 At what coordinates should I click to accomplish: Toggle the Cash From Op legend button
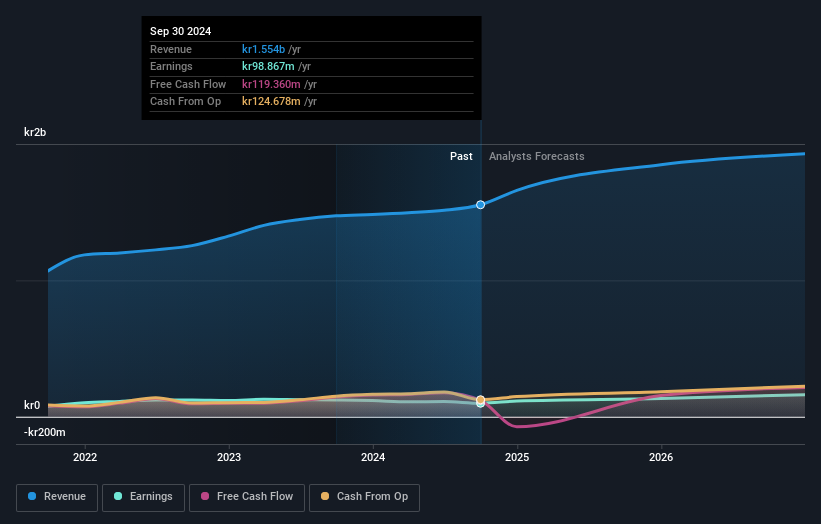[364, 497]
